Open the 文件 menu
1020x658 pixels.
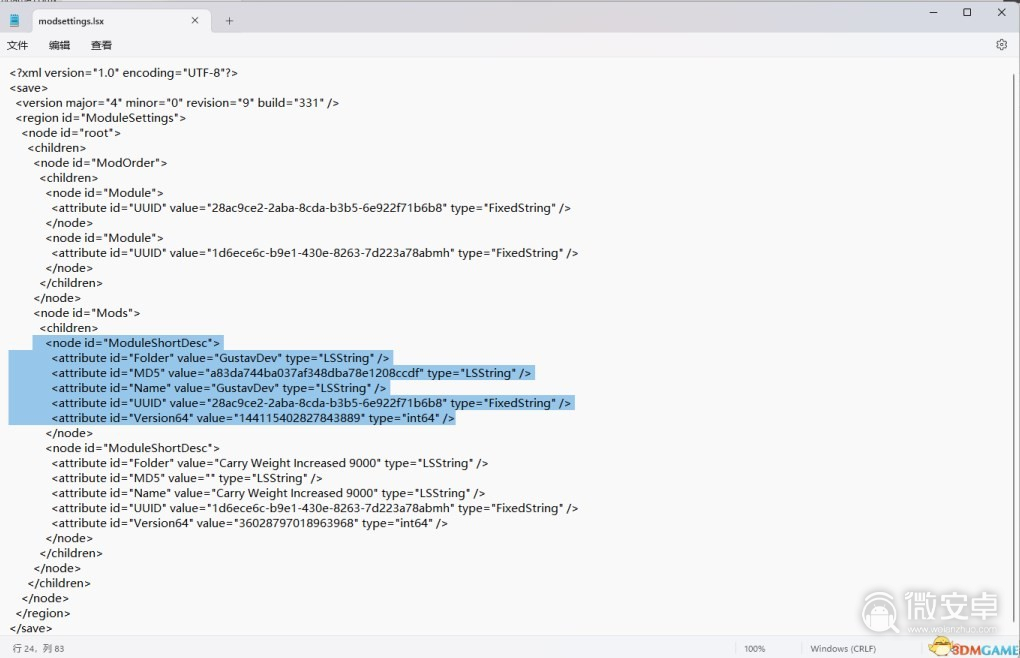click(18, 45)
